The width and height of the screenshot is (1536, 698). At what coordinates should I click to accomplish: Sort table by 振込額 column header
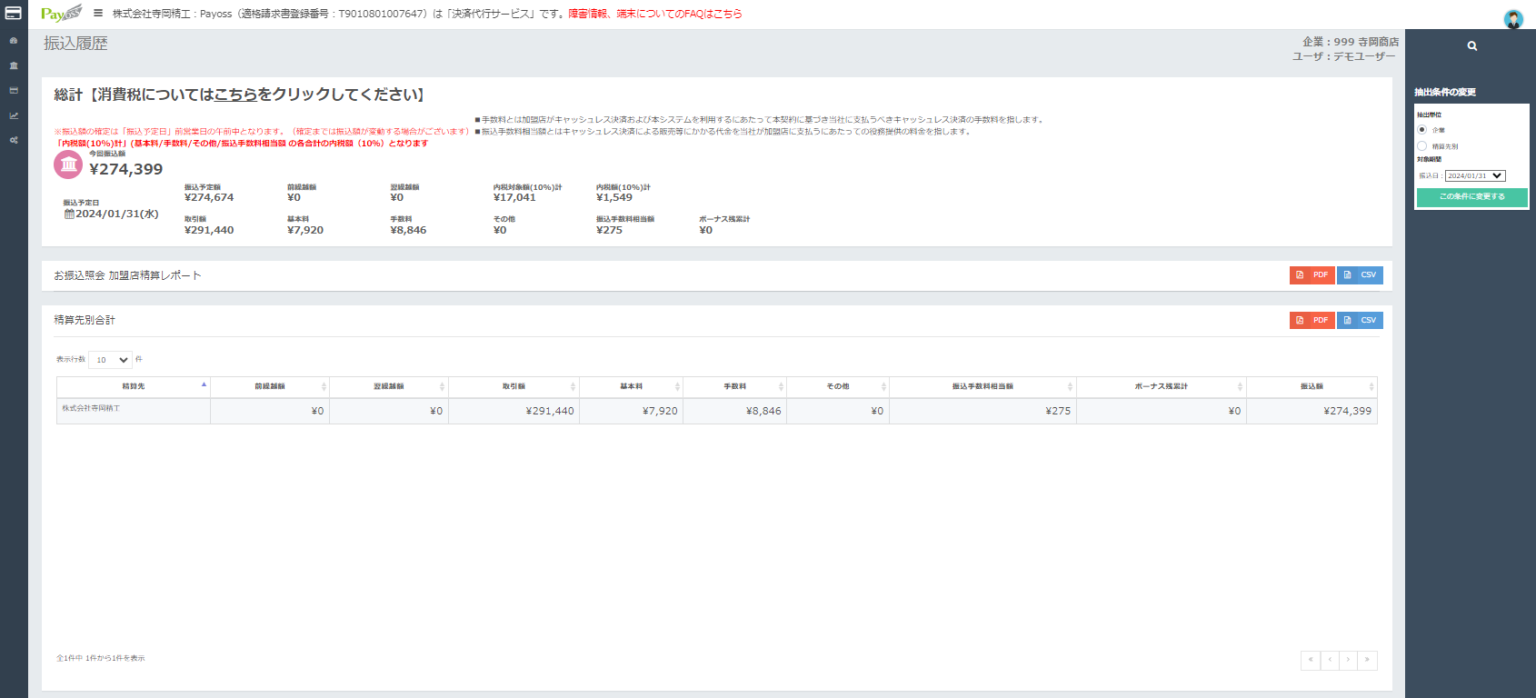1311,386
